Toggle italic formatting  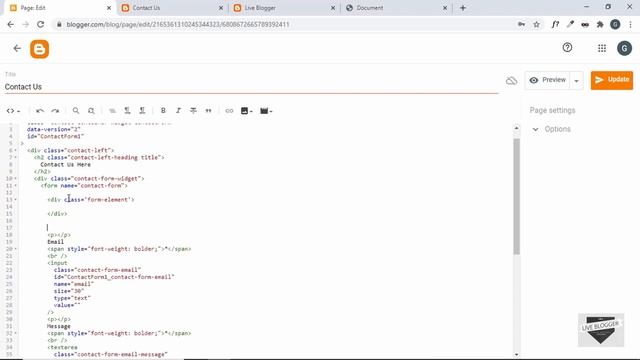point(178,111)
